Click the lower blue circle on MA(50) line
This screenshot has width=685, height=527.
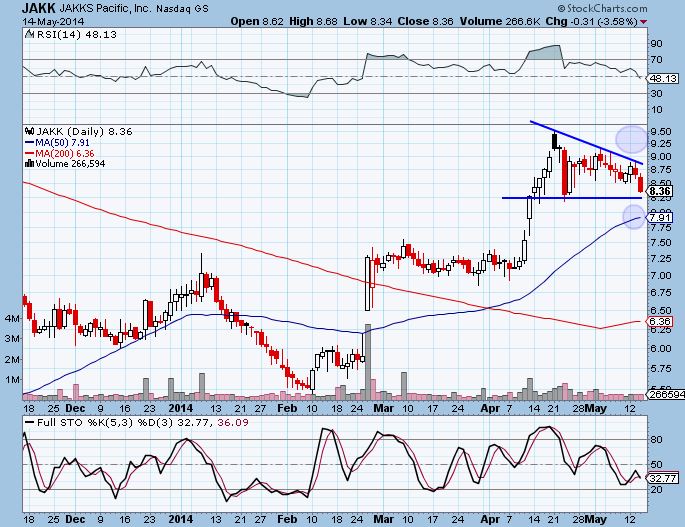(633, 215)
